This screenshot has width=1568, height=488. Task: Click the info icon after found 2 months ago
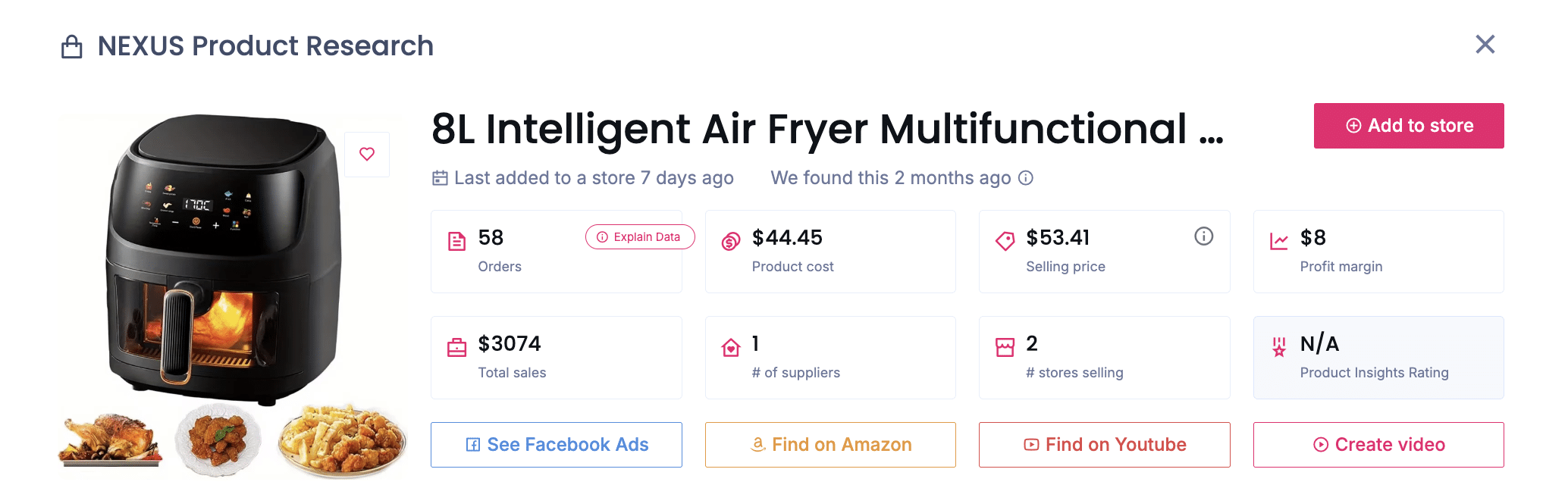(x=1026, y=178)
